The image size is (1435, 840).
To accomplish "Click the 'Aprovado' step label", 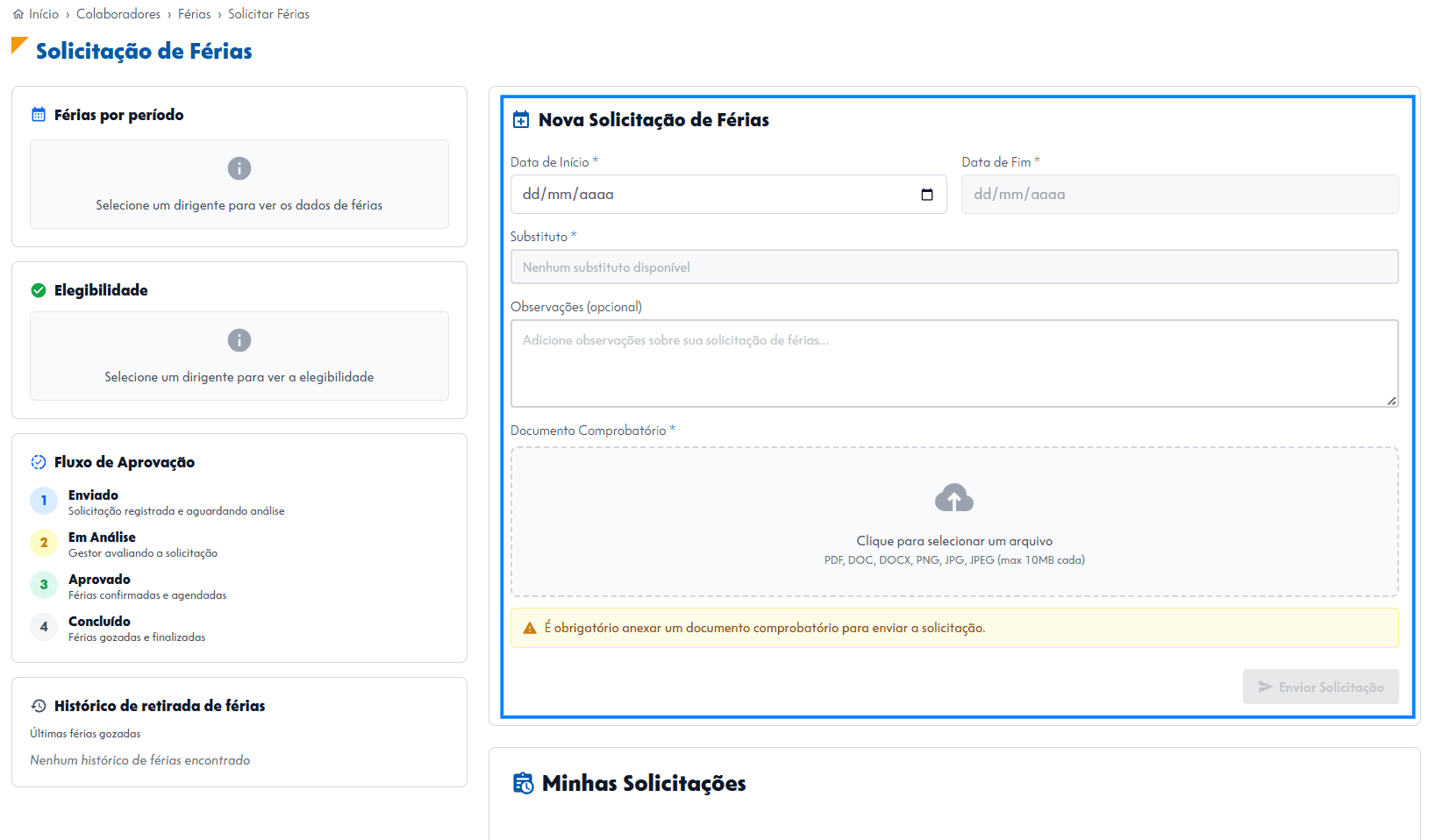I will [x=99, y=580].
